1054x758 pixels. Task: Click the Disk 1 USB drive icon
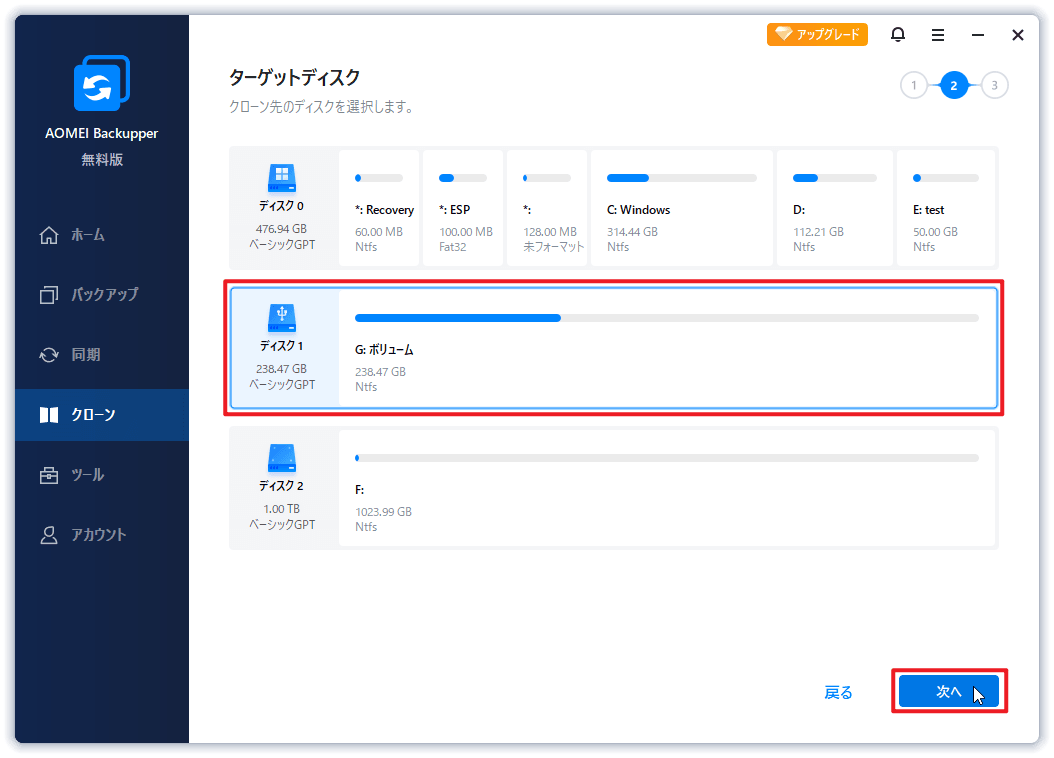click(x=282, y=319)
